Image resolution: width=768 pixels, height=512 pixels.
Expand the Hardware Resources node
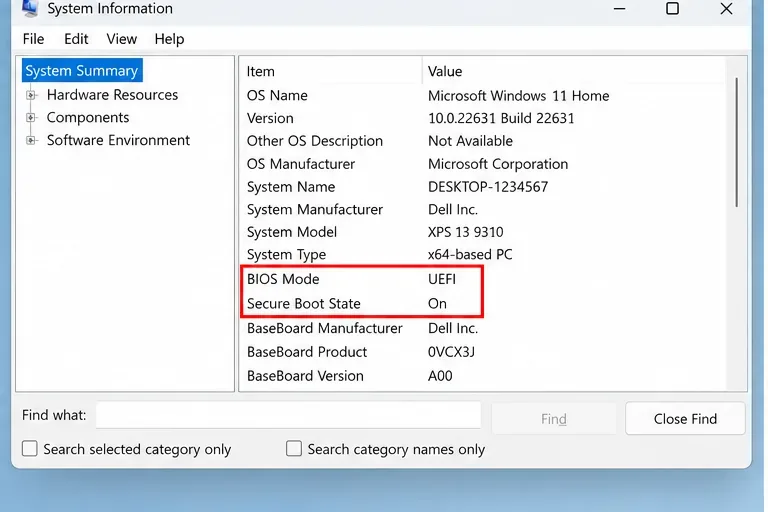31,95
